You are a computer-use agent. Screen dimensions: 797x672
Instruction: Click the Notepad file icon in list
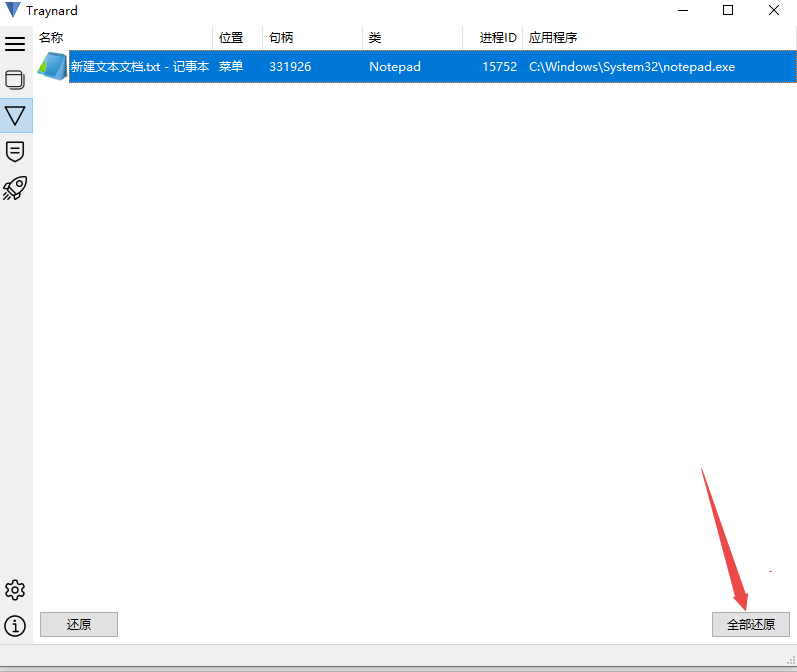point(51,67)
